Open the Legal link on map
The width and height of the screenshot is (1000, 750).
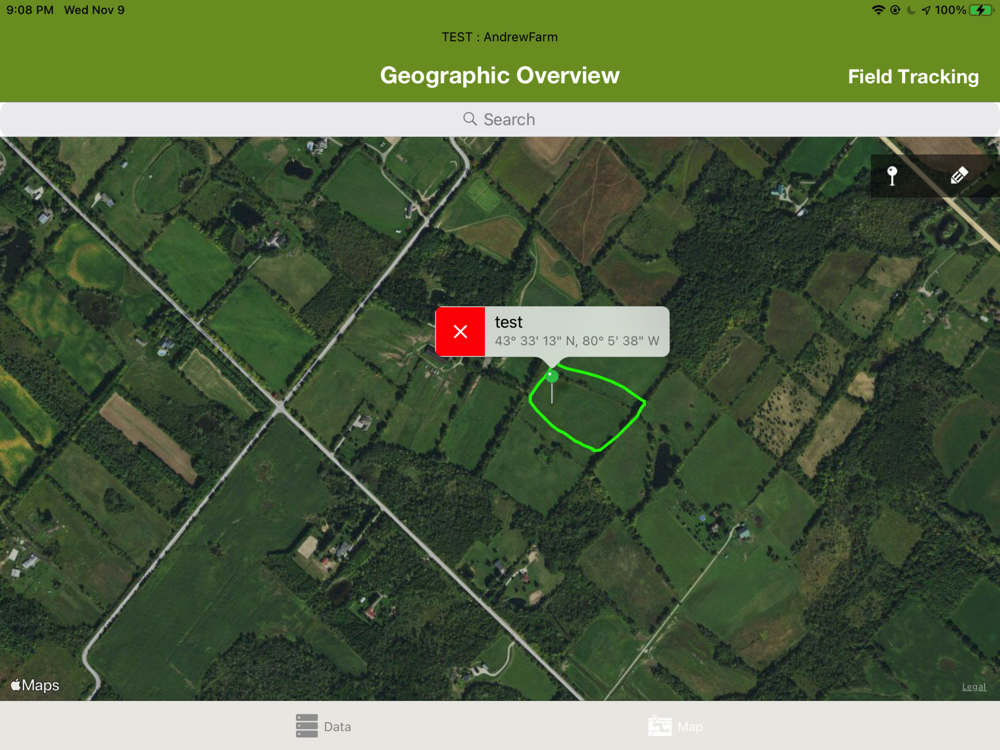click(974, 687)
